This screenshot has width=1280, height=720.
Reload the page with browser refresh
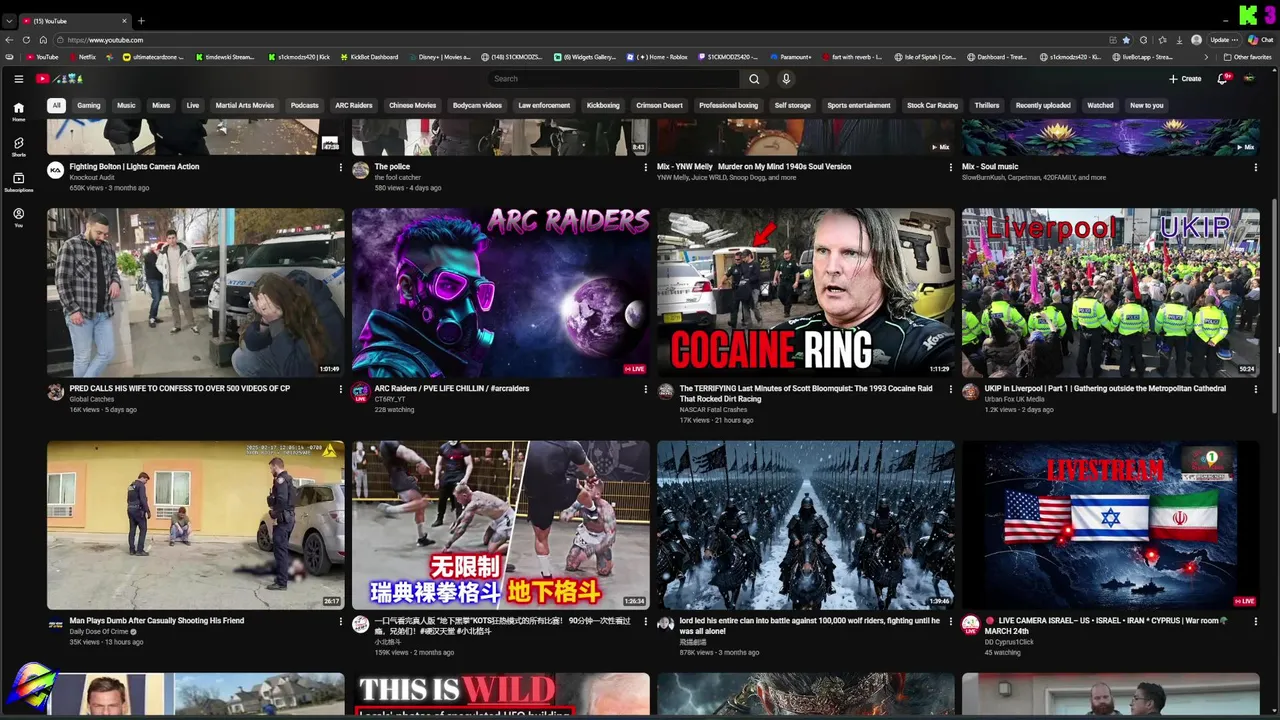[x=27, y=40]
